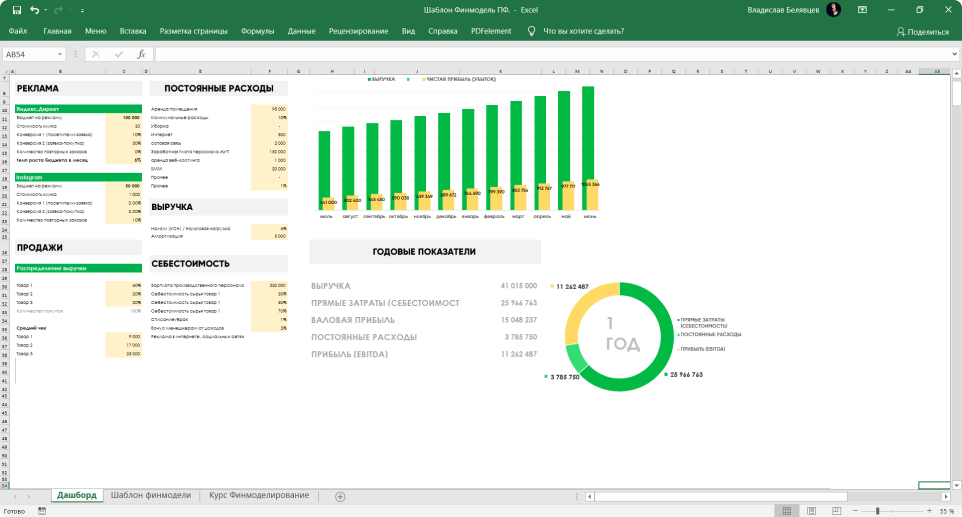
Task: Click the user profile avatar
Action: point(833,10)
